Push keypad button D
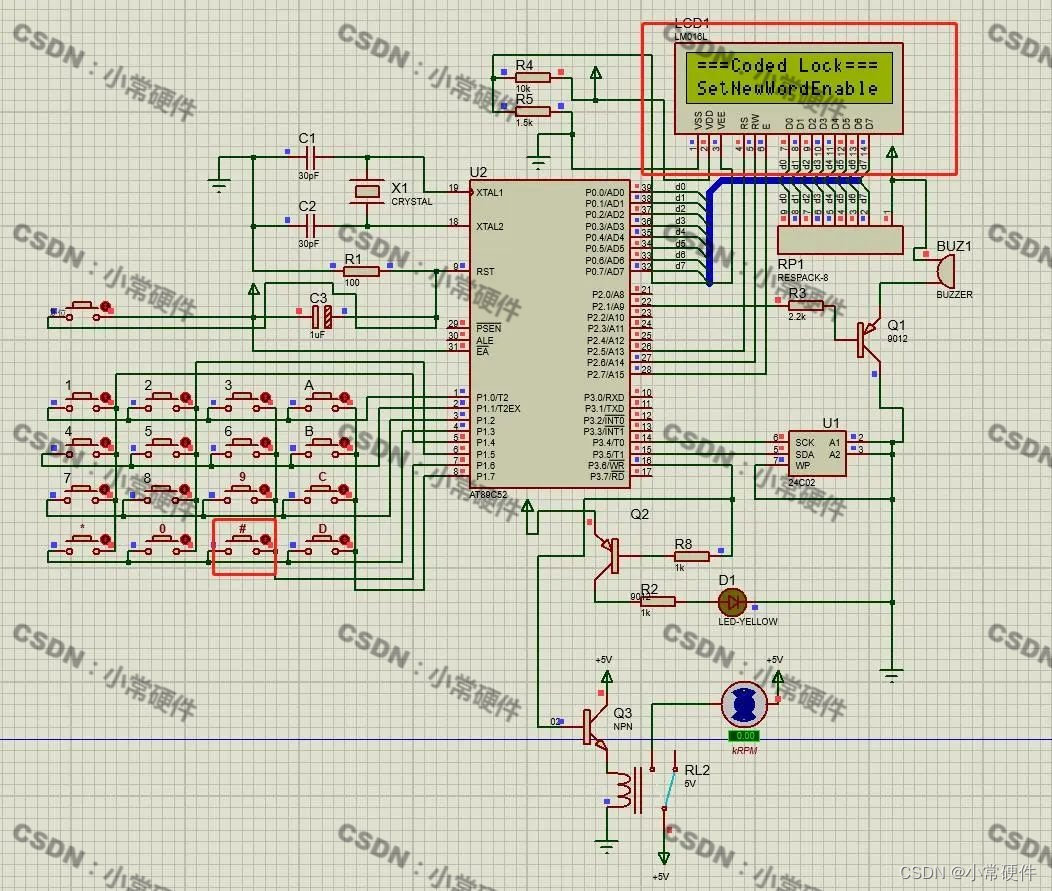Viewport: 1052px width, 891px height. (323, 543)
